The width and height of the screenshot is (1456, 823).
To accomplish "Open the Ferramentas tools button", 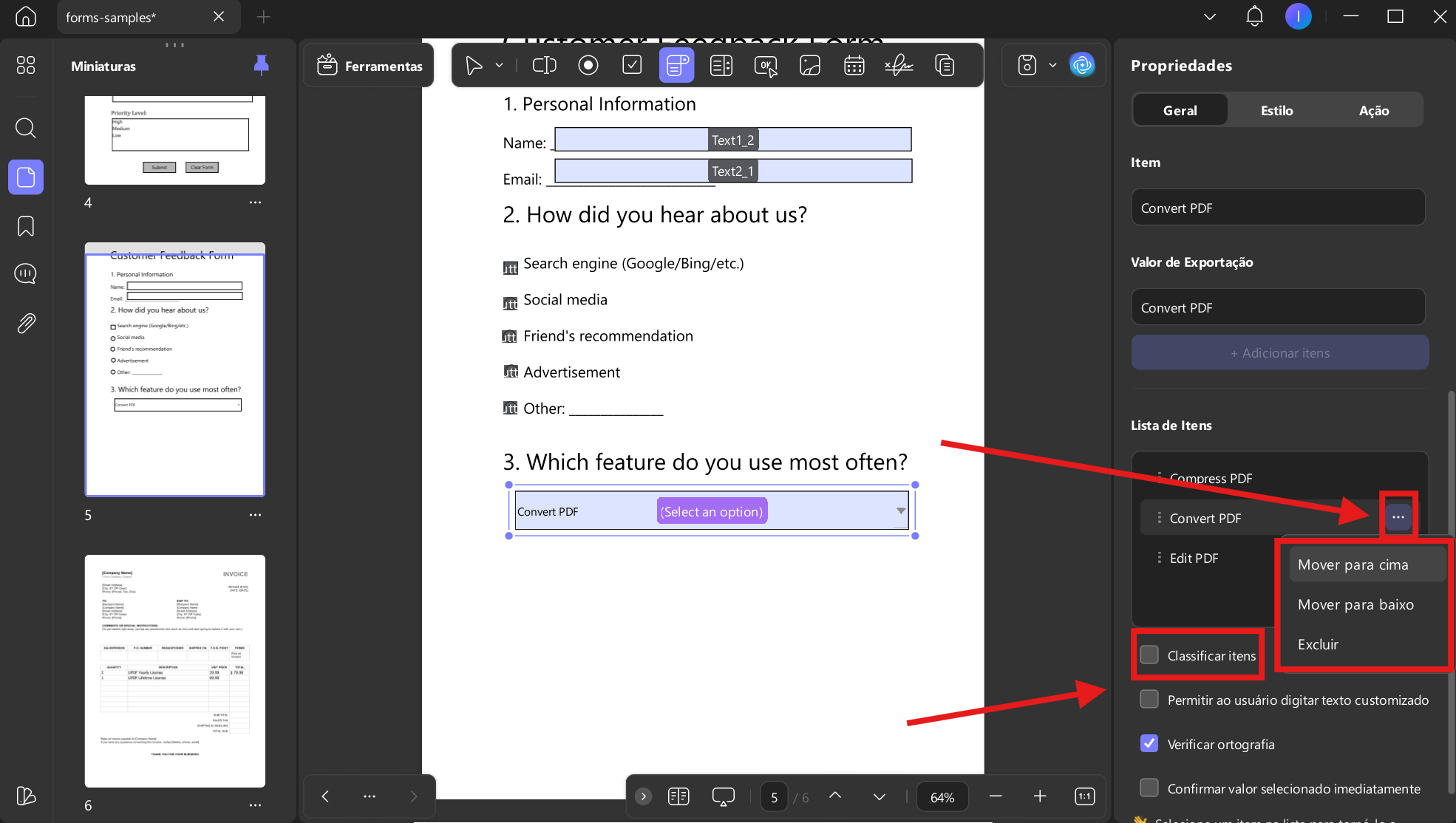I will coord(370,66).
